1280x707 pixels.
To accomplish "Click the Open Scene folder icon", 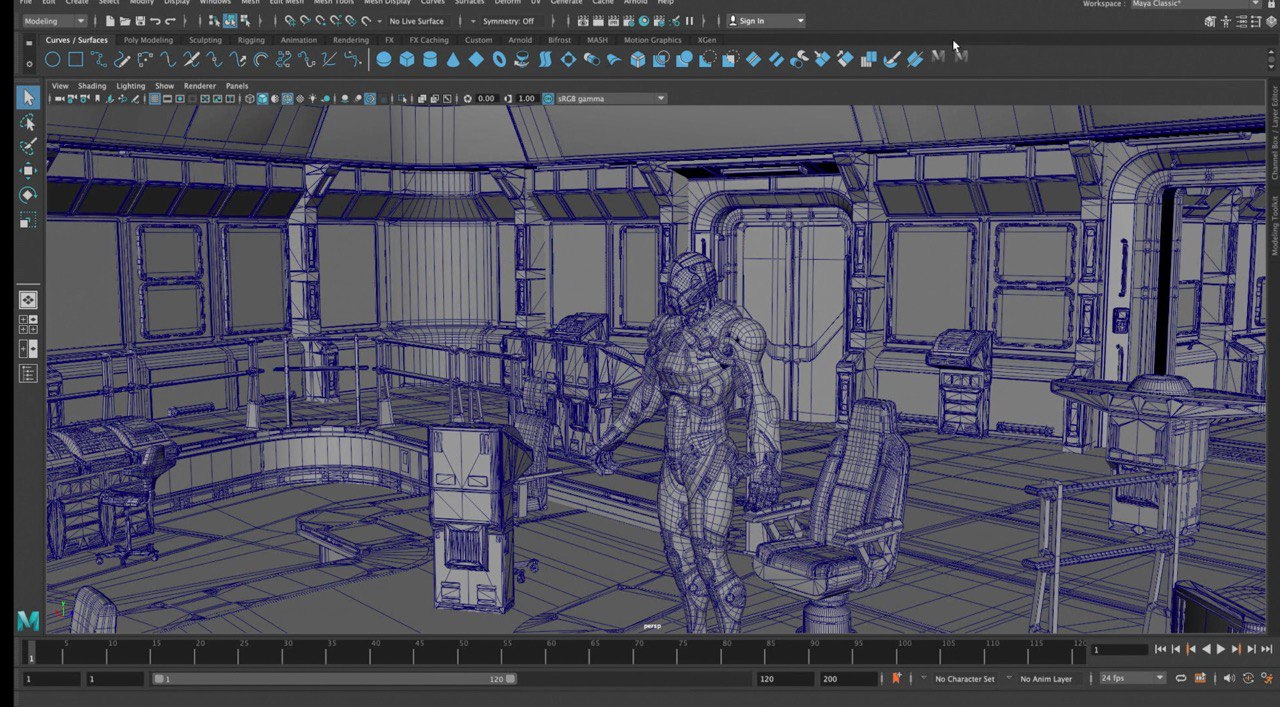I will [x=124, y=21].
